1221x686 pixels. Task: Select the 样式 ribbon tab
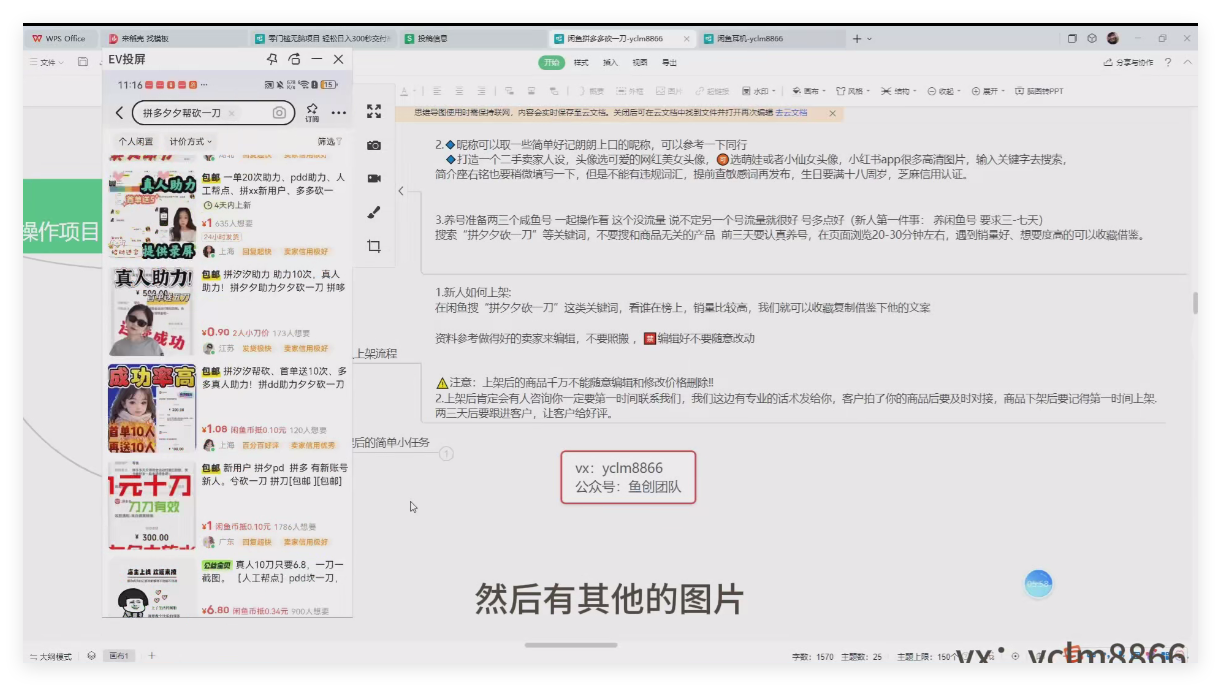click(581, 62)
